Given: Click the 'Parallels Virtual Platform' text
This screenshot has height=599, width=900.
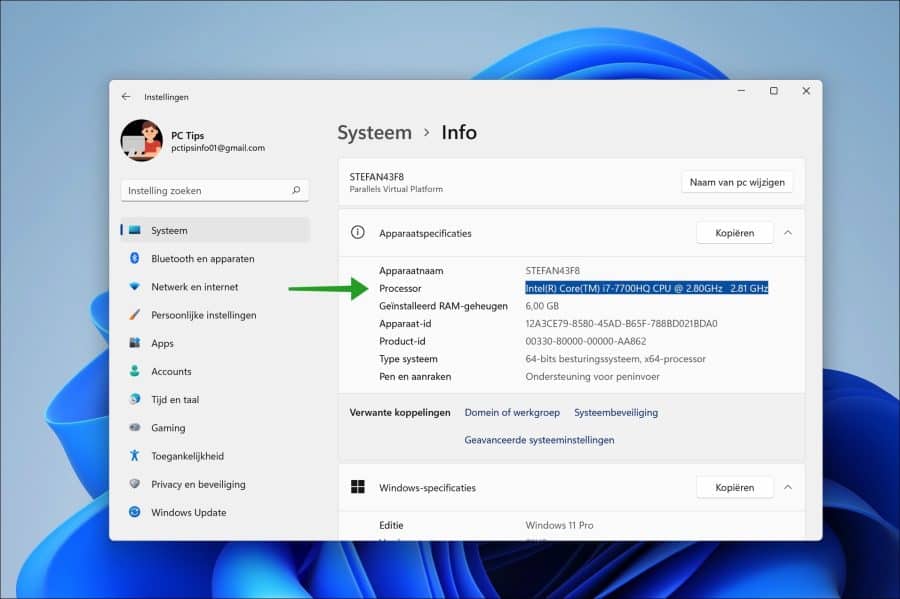Looking at the screenshot, I should click(396, 189).
